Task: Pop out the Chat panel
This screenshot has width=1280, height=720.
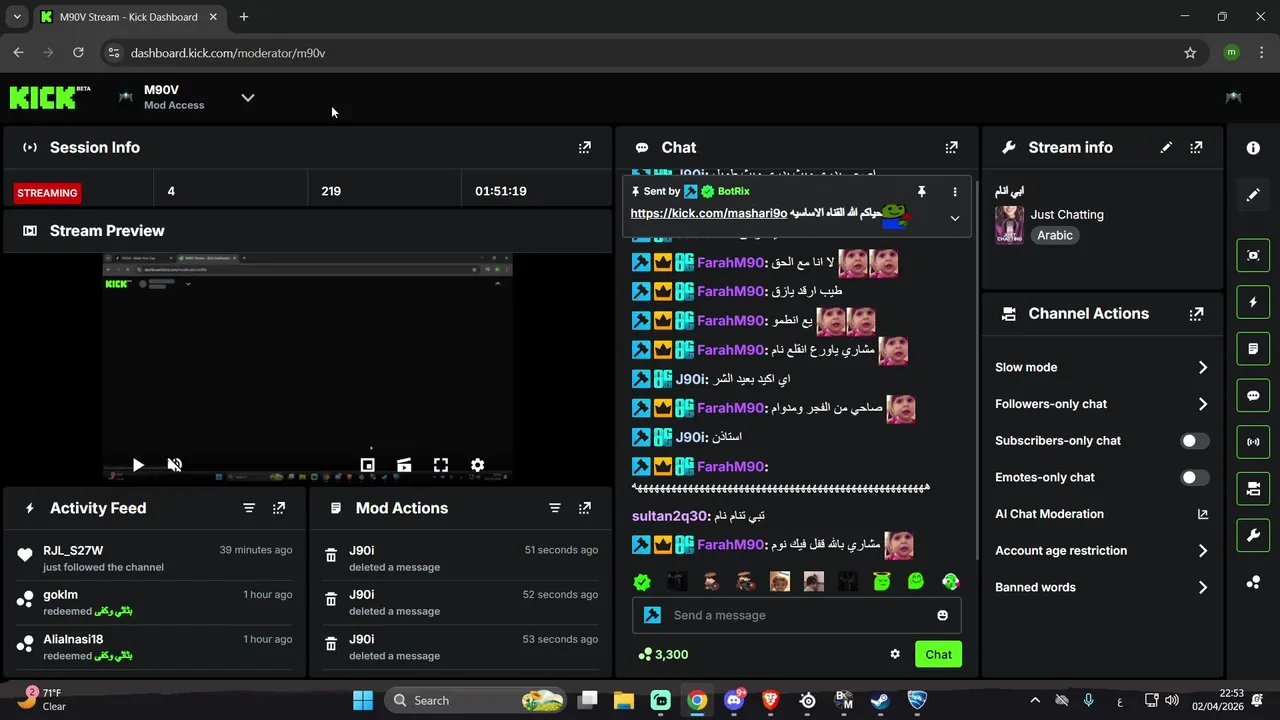Action: [x=951, y=147]
